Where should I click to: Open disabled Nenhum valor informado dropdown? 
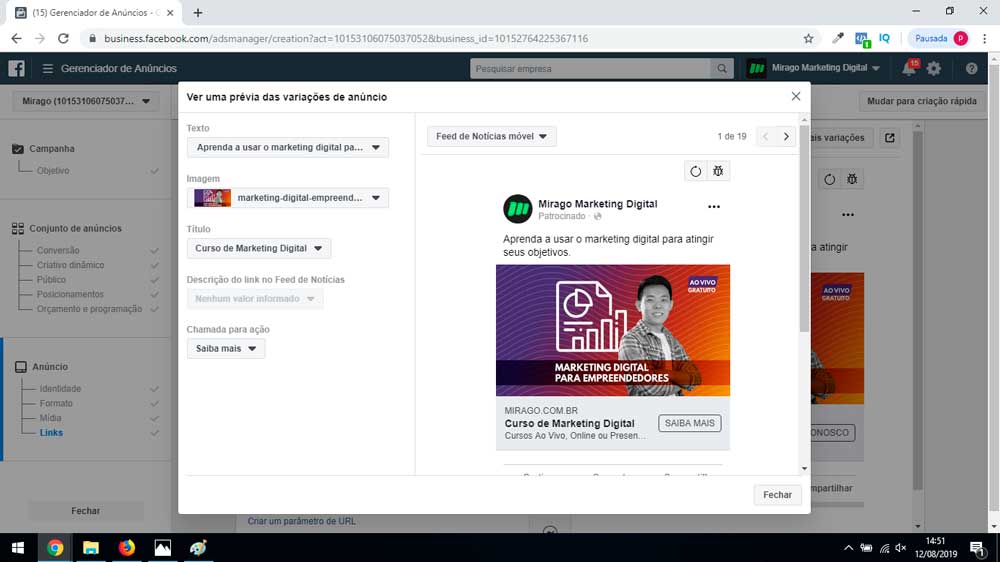pyautogui.click(x=255, y=299)
